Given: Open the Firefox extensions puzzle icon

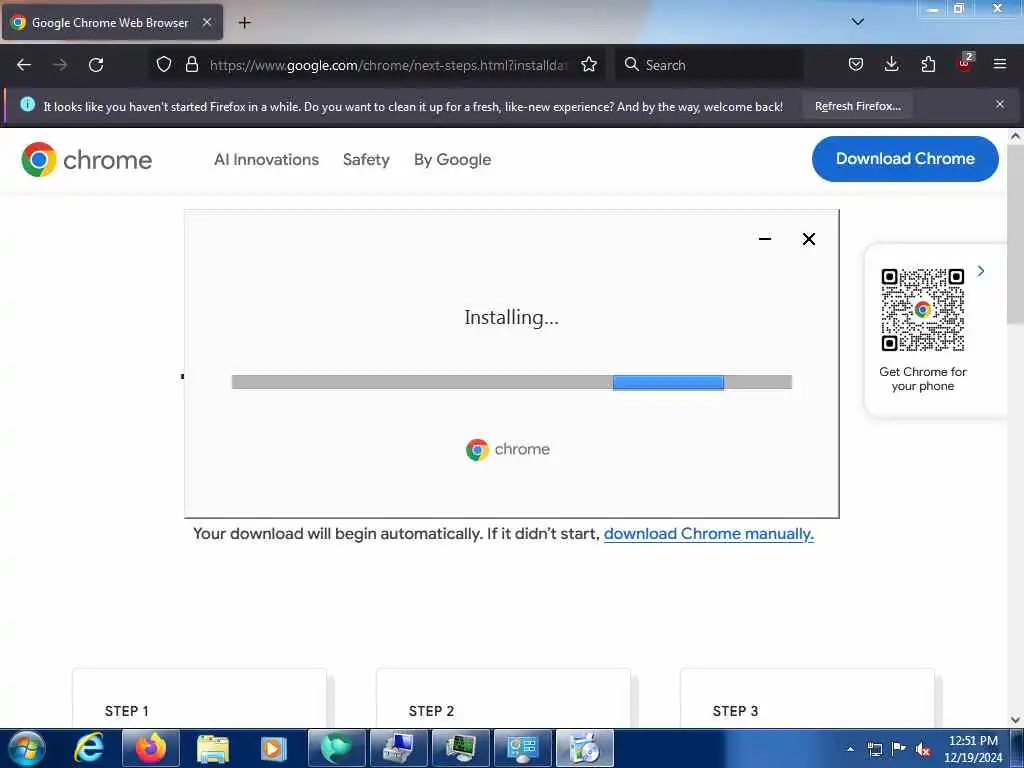Looking at the screenshot, I should [928, 65].
